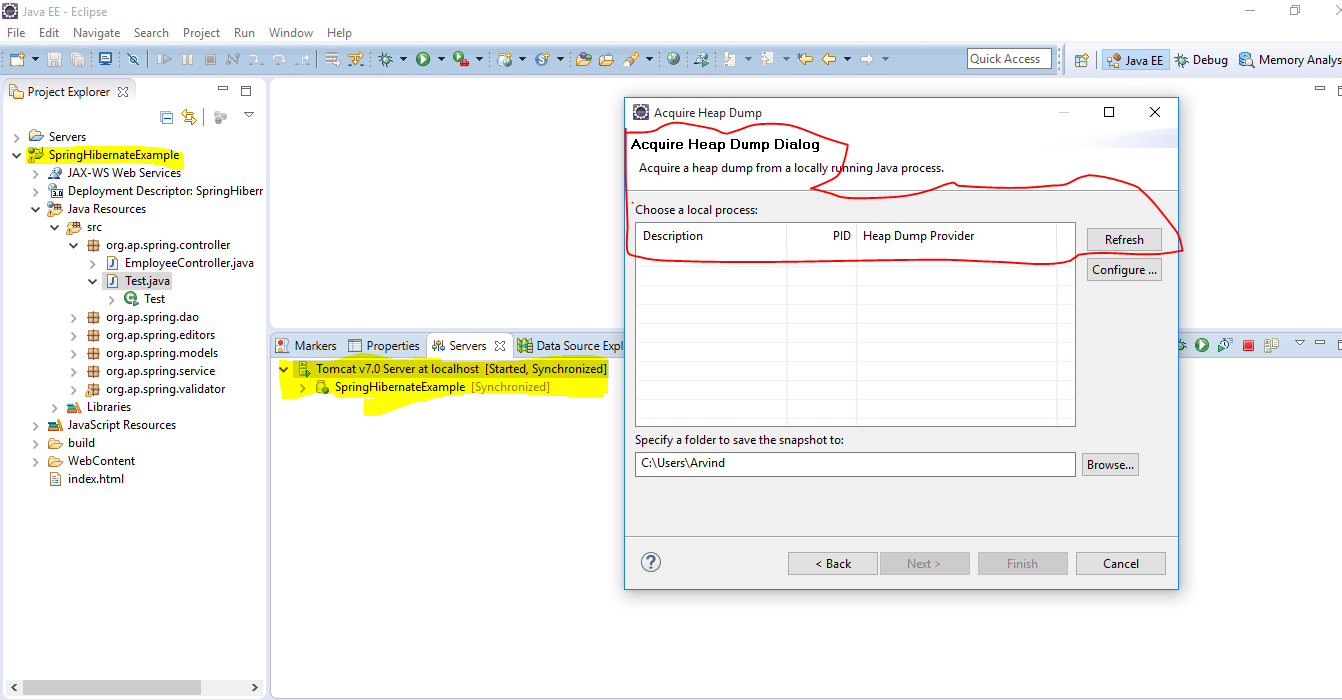This screenshot has width=1342, height=700.
Task: Click the Open Task folder icon
Action: tap(606, 59)
